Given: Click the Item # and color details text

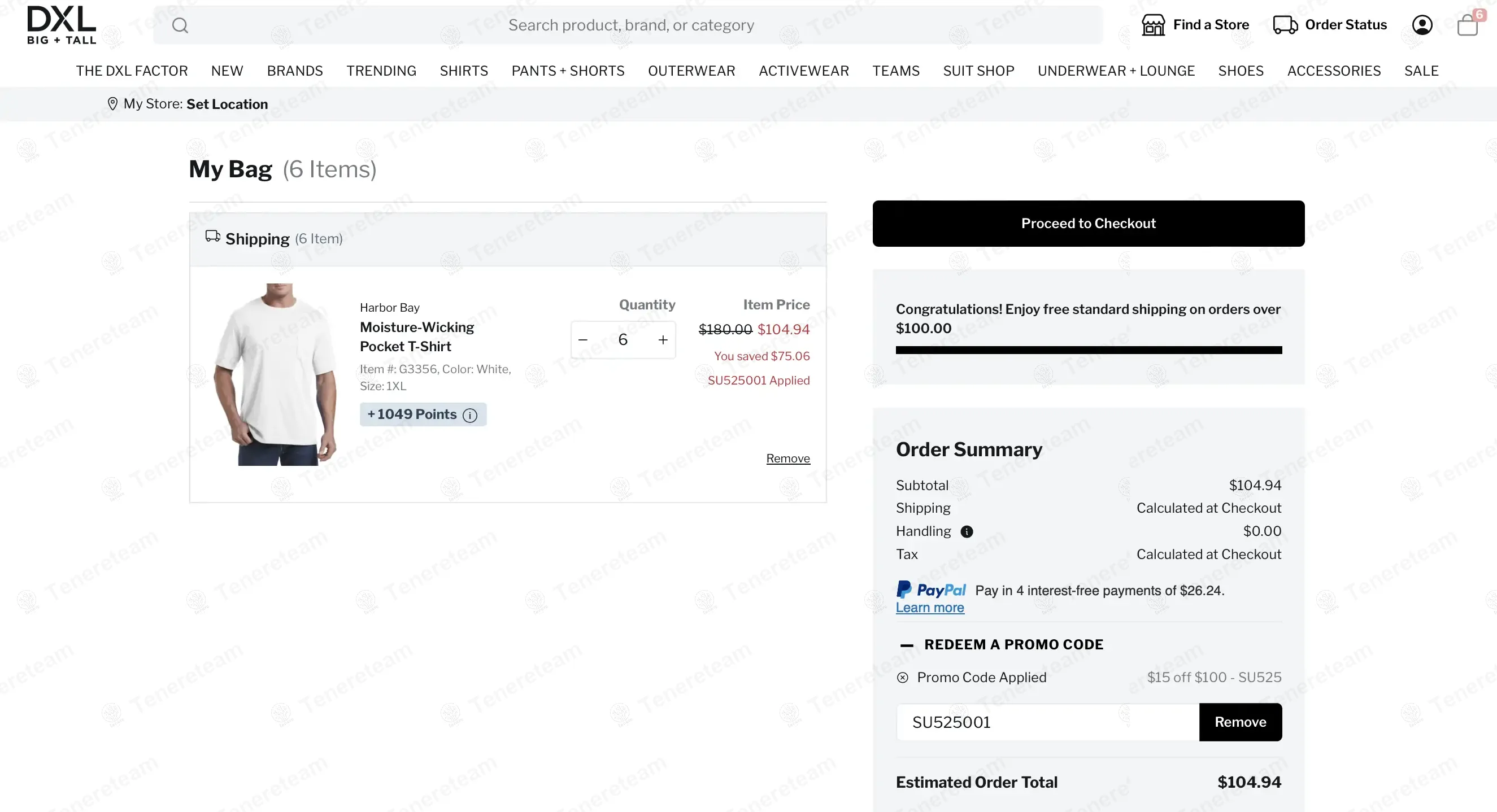Looking at the screenshot, I should click(436, 378).
